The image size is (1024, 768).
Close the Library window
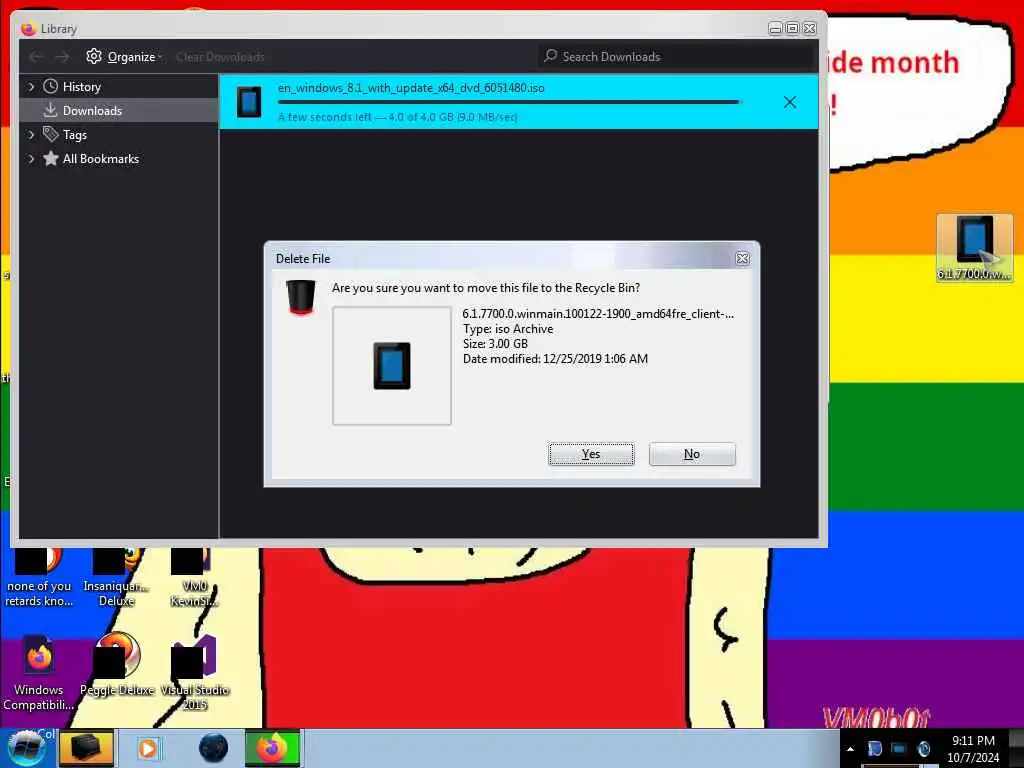(810, 28)
